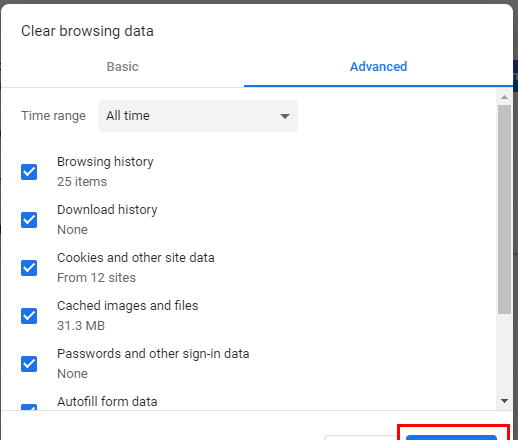Click the Time range dropdown arrow
This screenshot has height=440, width=518.
[285, 116]
